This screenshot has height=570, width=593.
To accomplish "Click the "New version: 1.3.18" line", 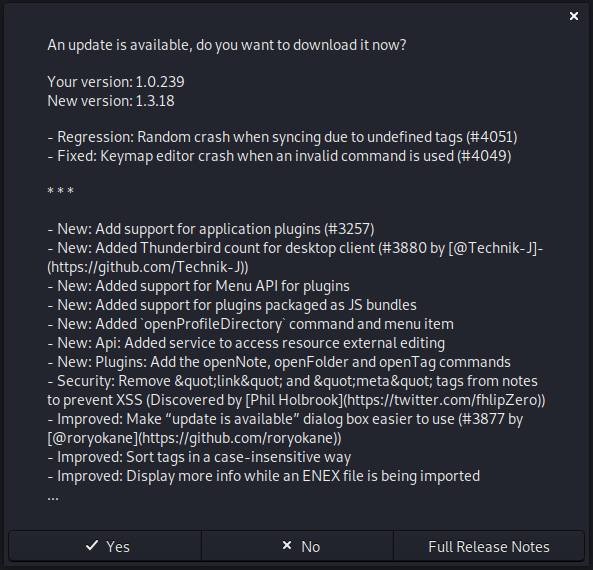I will point(111,101).
